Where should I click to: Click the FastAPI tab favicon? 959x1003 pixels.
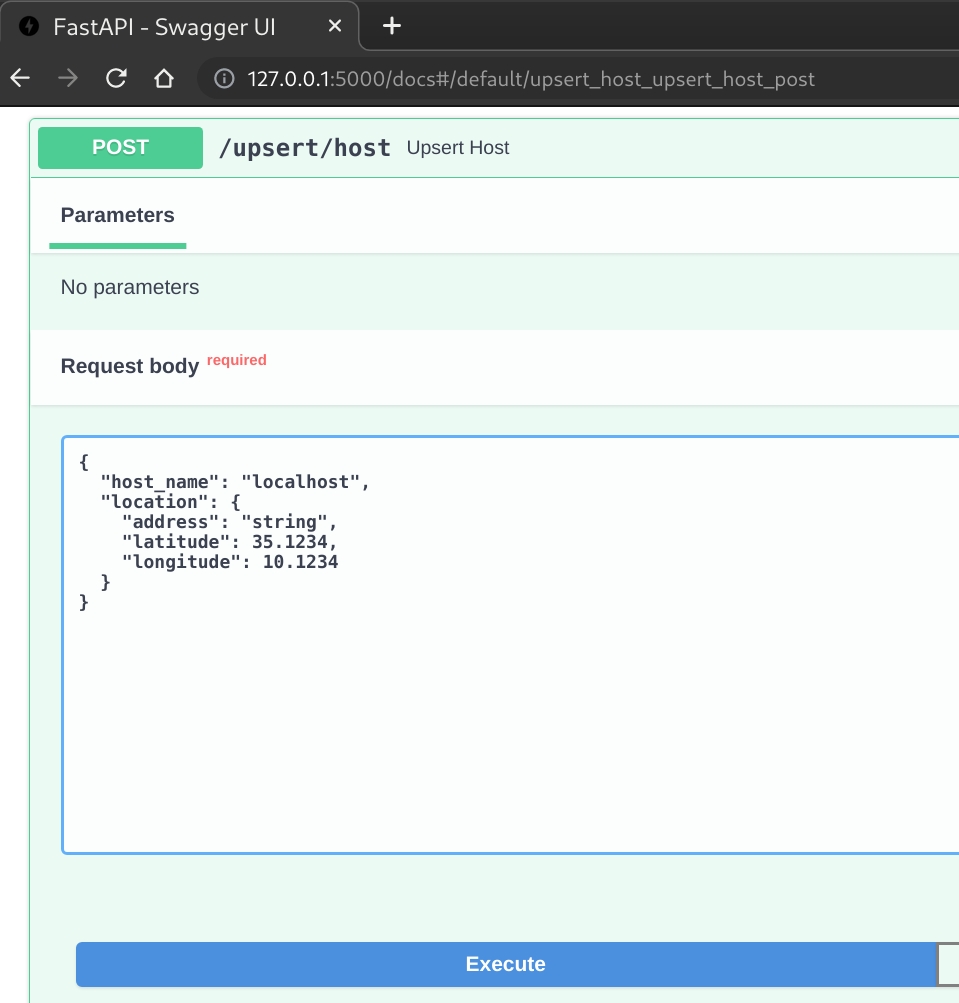point(29,26)
